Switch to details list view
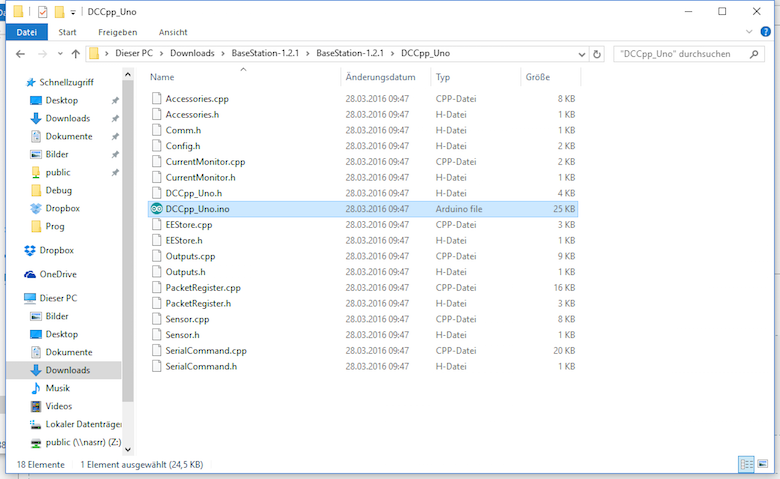The image size is (780, 479). [744, 464]
